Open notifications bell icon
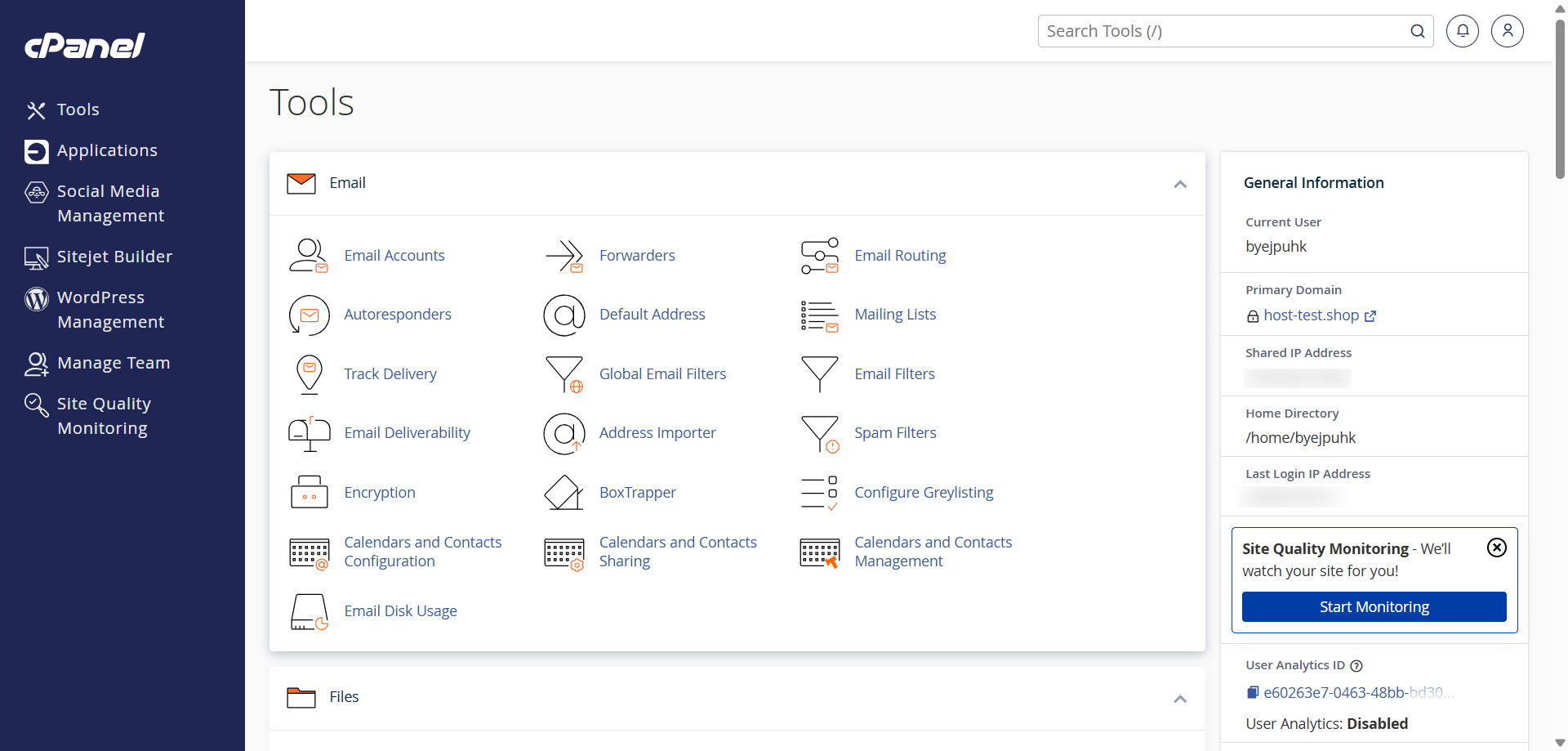 point(1463,31)
